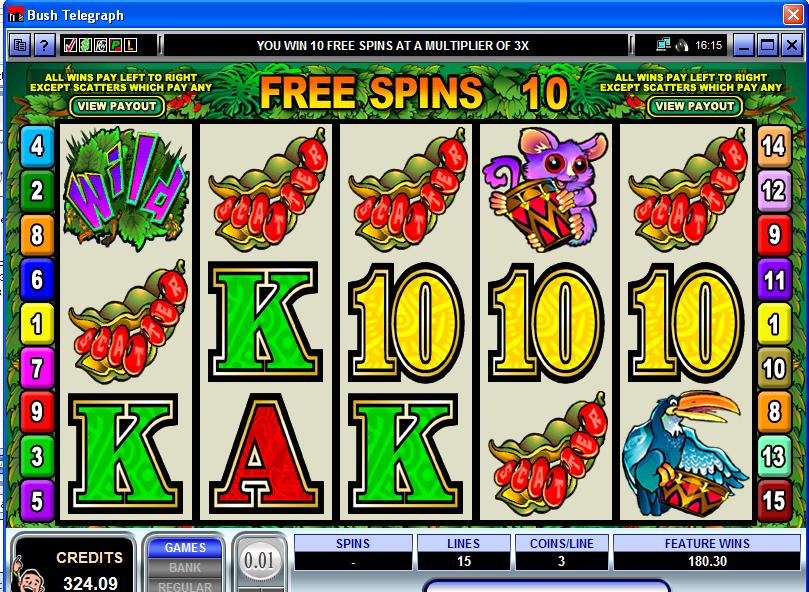The height and width of the screenshot is (592, 809).
Task: Switch to the Bank tab
Action: pos(185,567)
